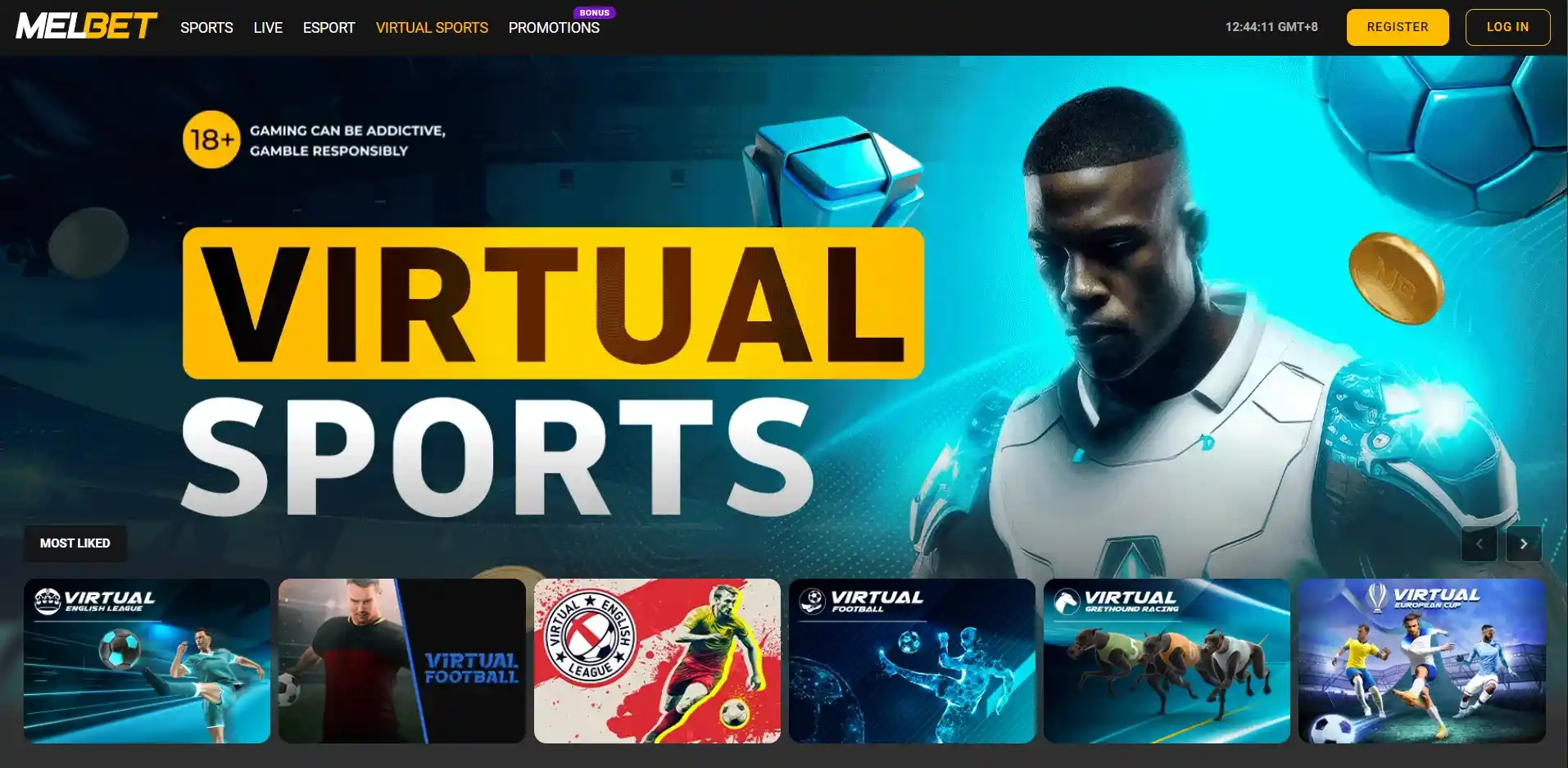This screenshot has width=1568, height=768.
Task: Click the crown icon on Virtual English League card
Action: click(x=48, y=601)
